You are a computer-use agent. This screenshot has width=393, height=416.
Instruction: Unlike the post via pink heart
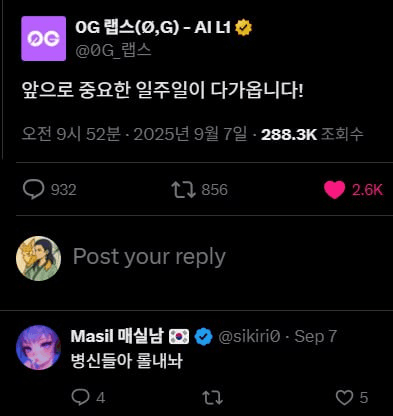(x=334, y=190)
